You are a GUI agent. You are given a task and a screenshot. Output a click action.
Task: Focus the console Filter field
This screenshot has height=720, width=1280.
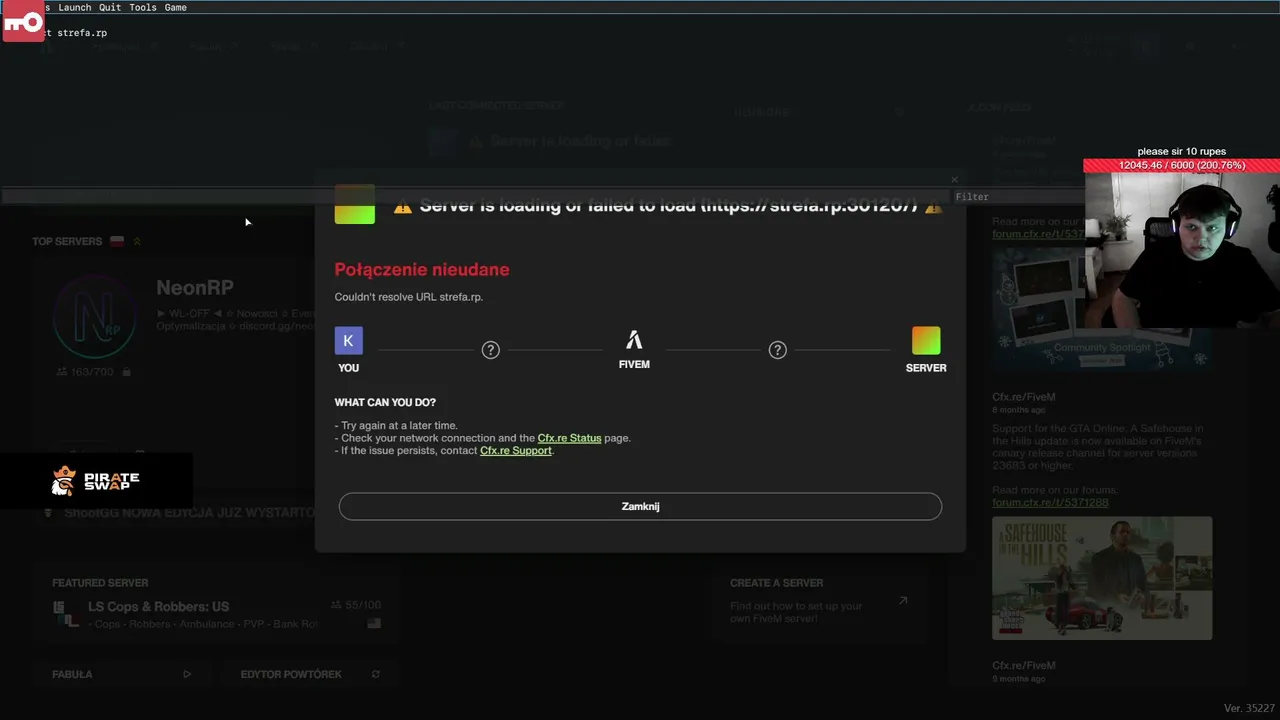click(1017, 197)
